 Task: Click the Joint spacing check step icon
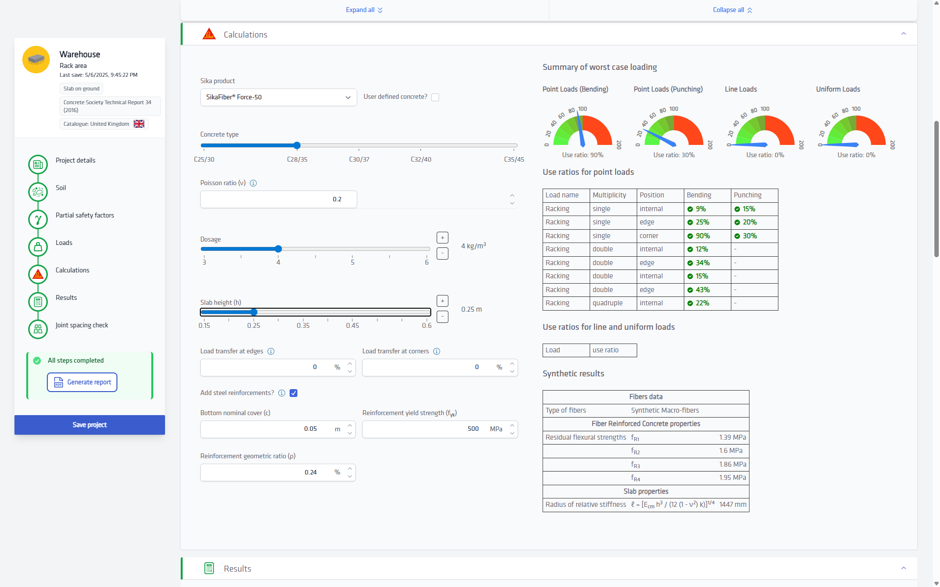coord(38,329)
